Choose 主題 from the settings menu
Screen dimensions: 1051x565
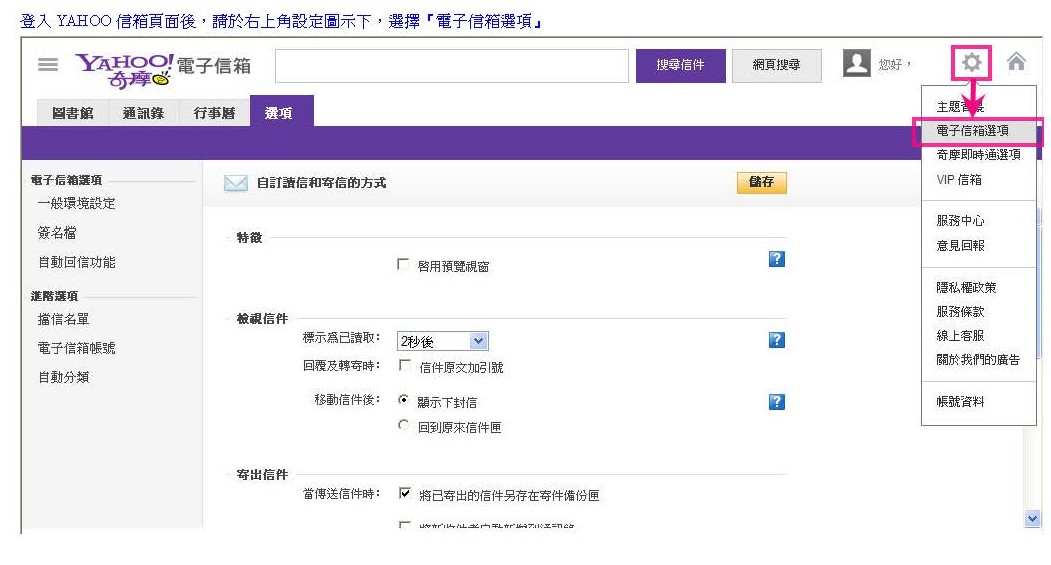point(960,107)
